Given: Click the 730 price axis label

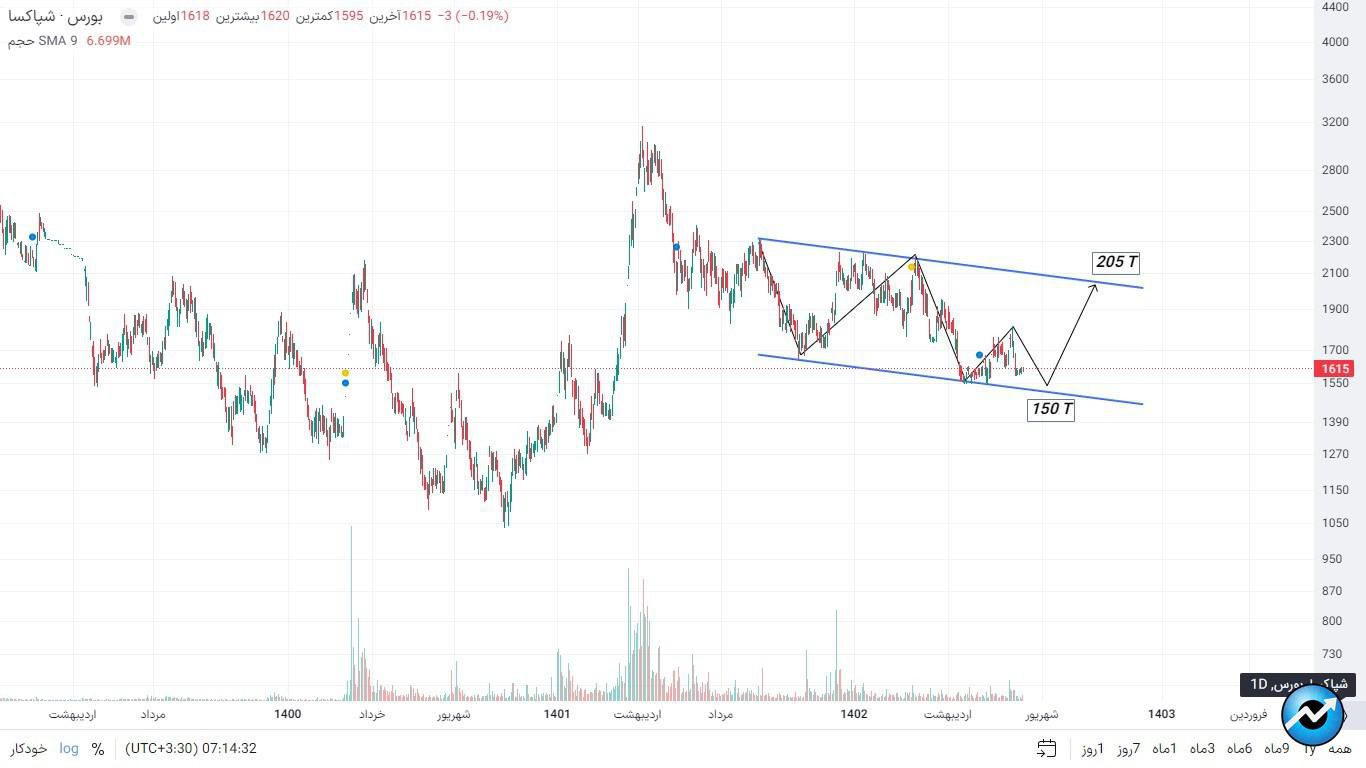Looking at the screenshot, I should 1333,654.
